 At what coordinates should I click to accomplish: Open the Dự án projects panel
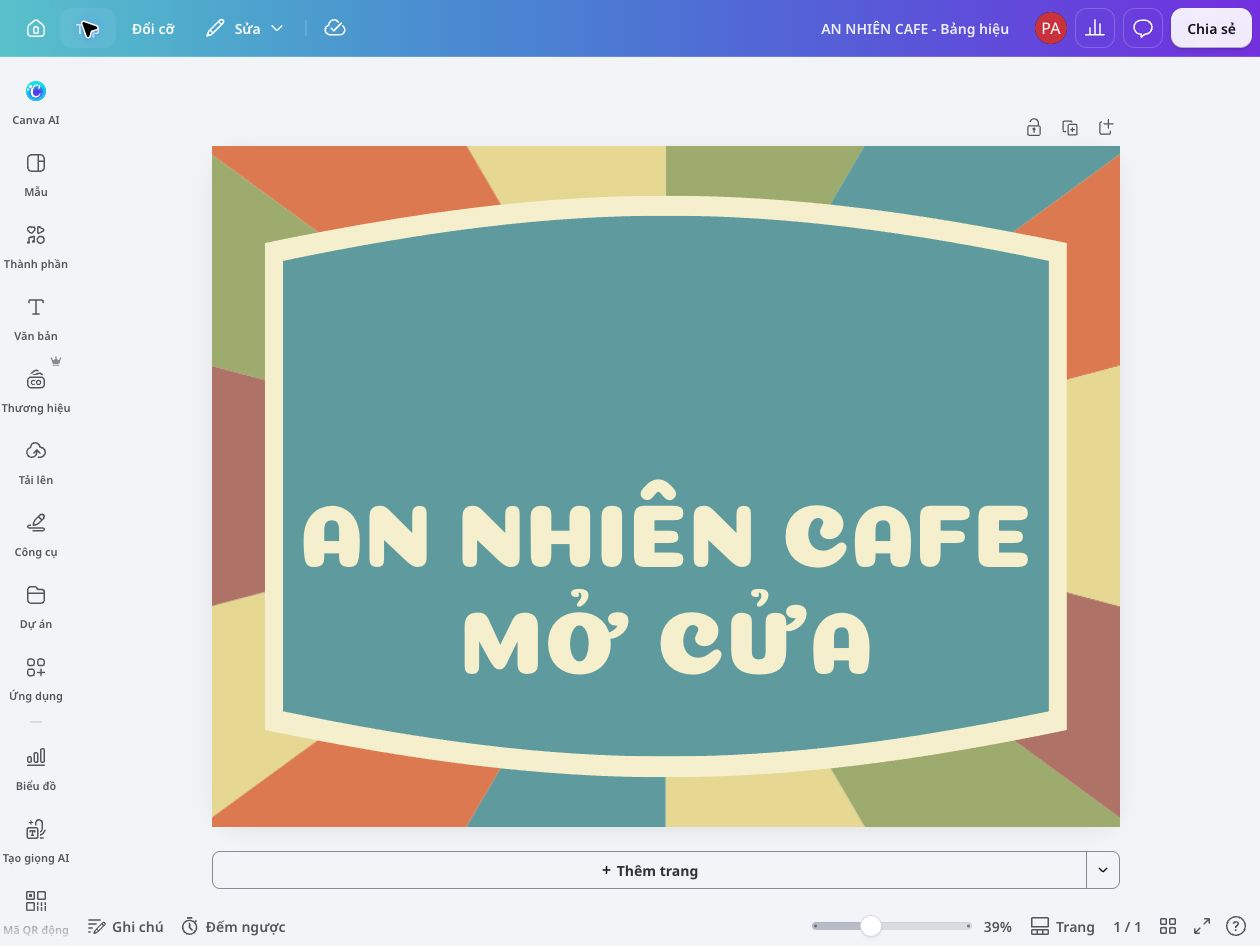coord(36,607)
